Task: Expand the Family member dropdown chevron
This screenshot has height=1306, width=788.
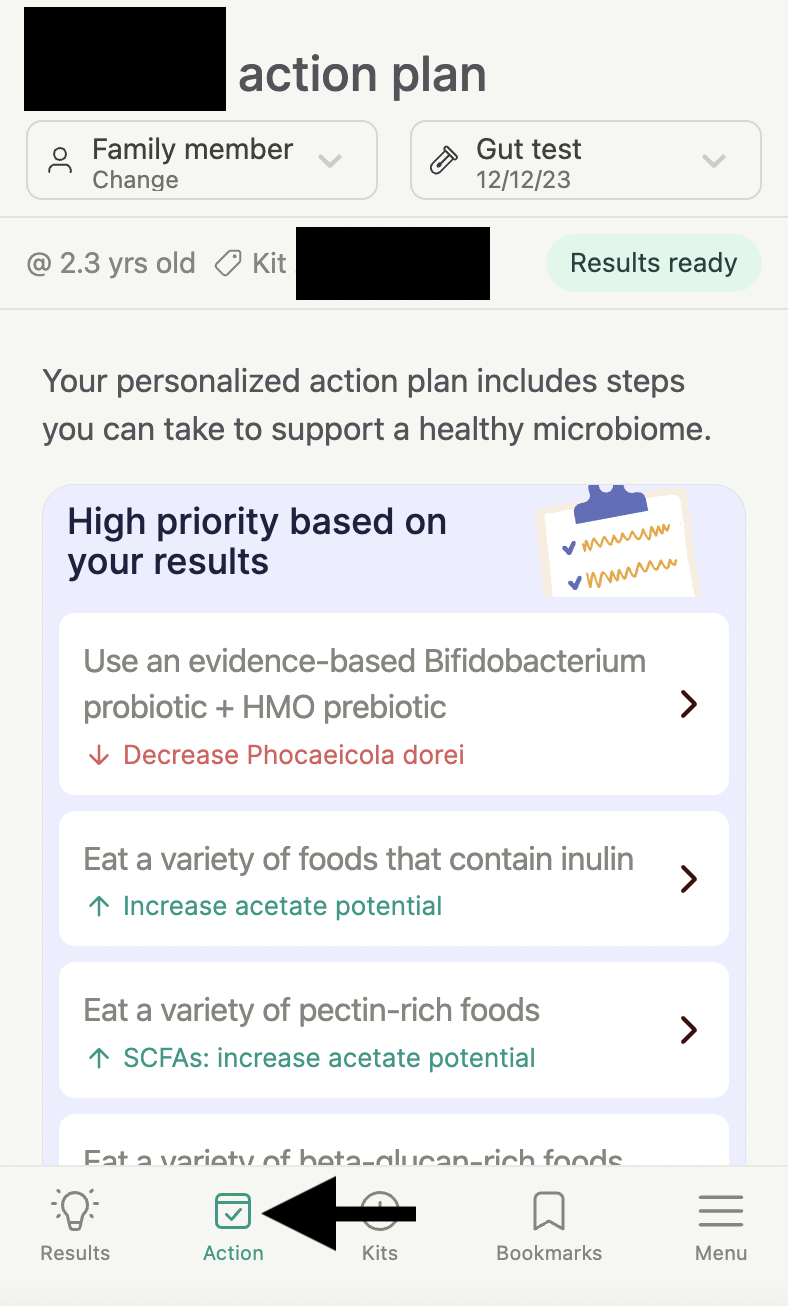Action: tap(330, 161)
